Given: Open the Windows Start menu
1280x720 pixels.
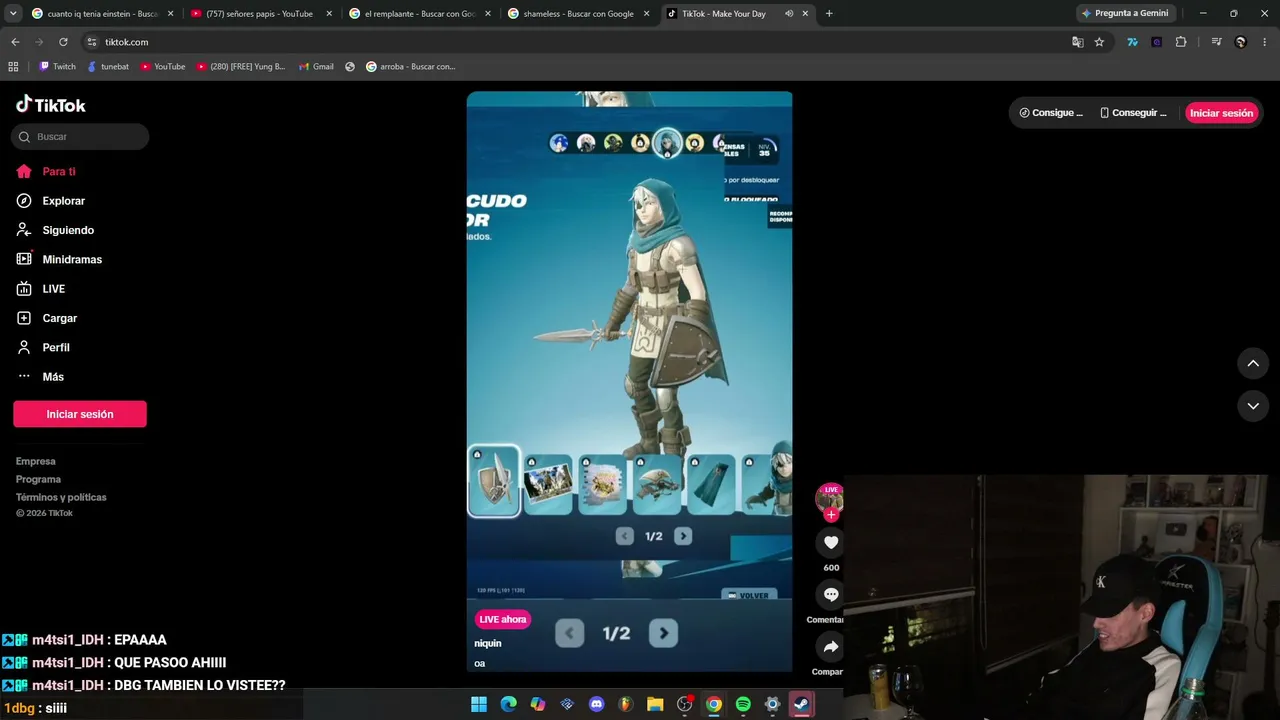Looking at the screenshot, I should (479, 704).
